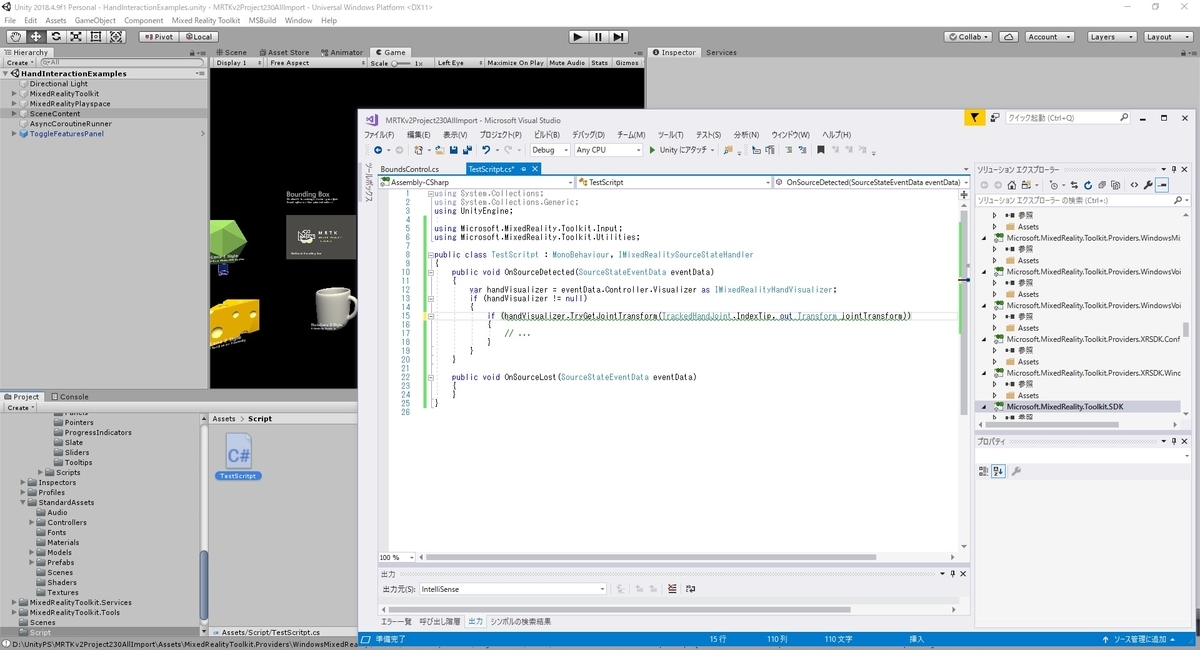1200x650 pixels.
Task: Click the Pause button in Unity
Action: 598,37
